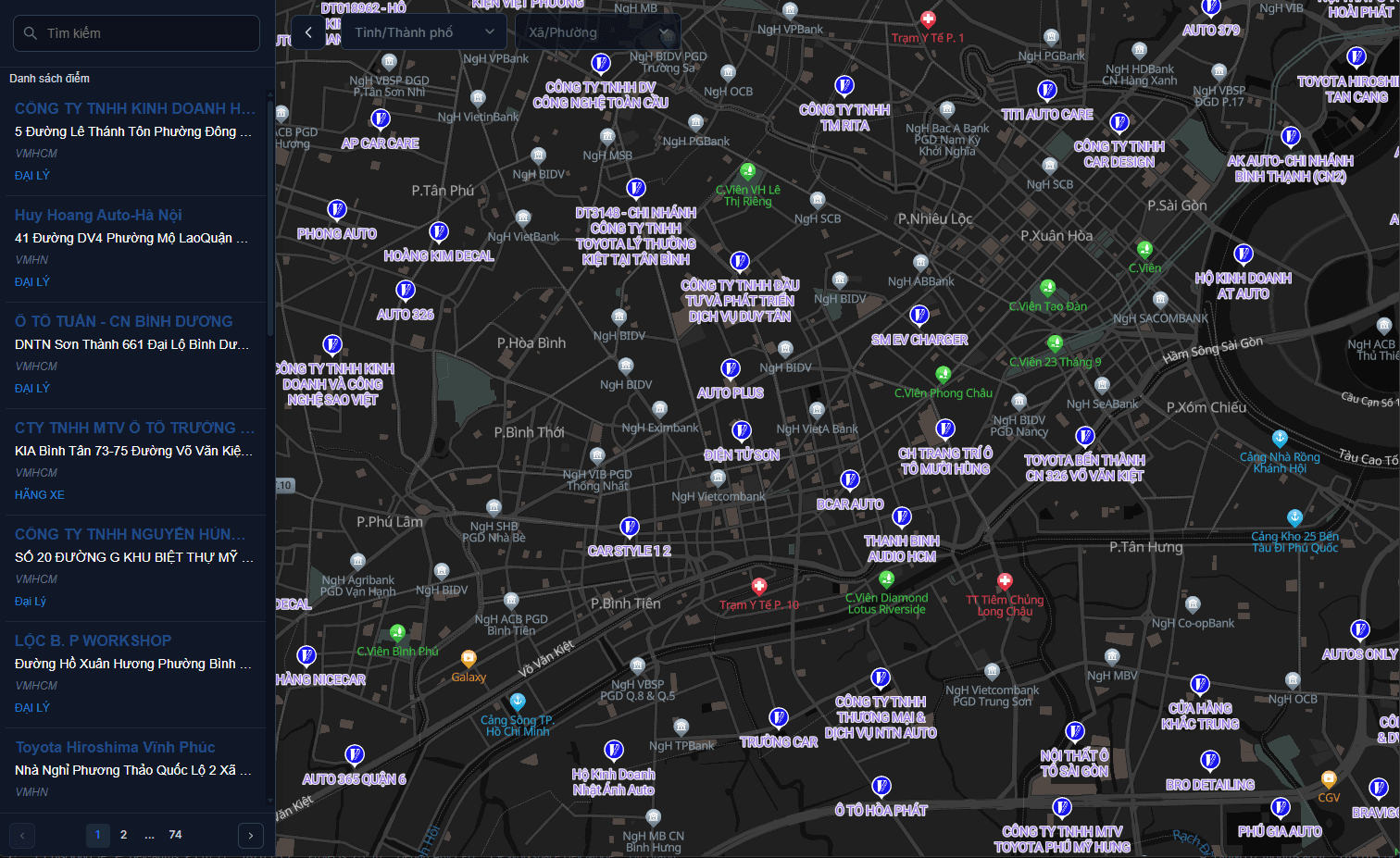
Task: Click the Cảng Nhà Rồng Khánh Hội port icon
Action: pyautogui.click(x=1280, y=439)
